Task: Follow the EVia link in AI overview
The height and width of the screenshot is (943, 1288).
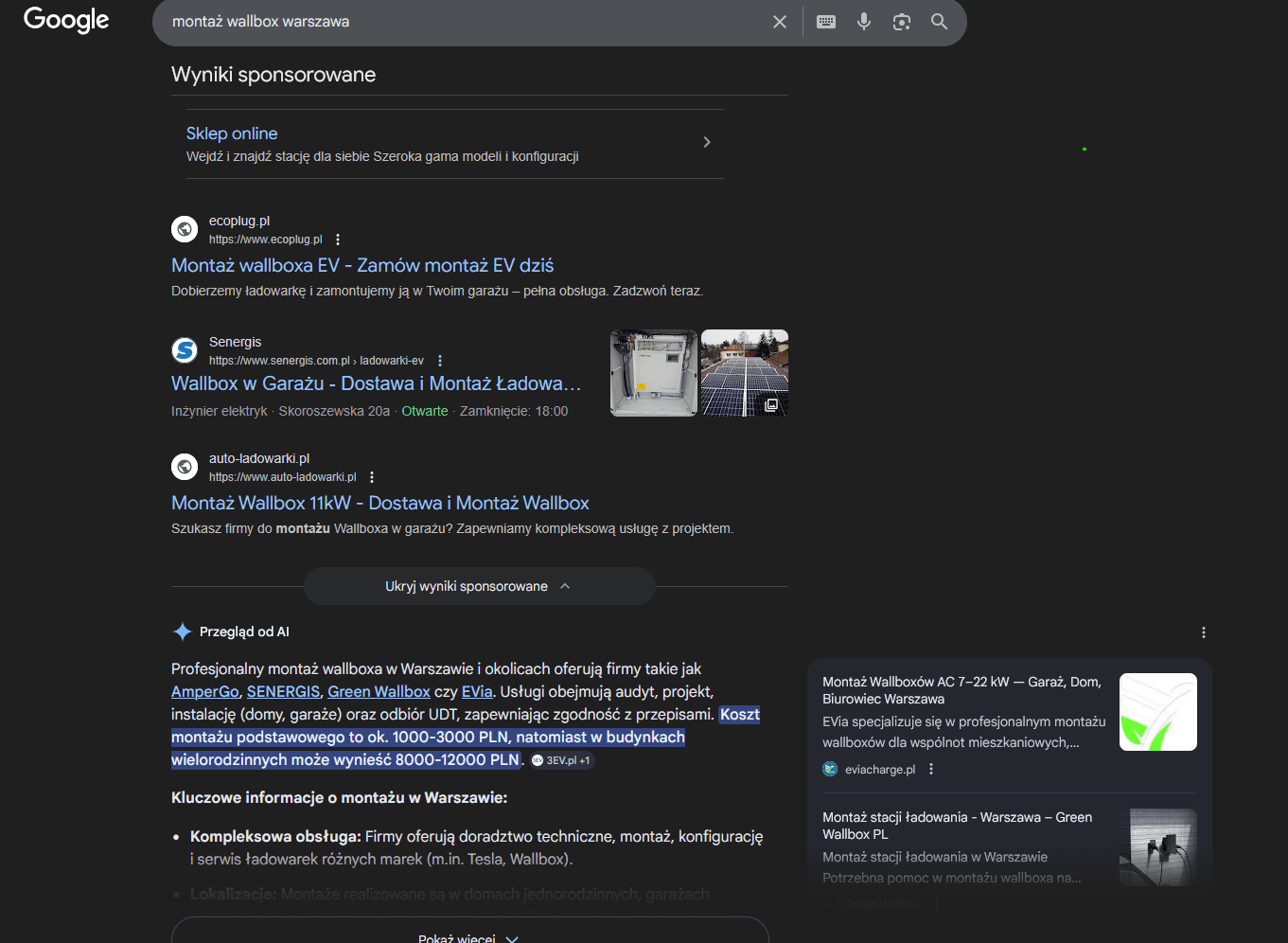Action: pyautogui.click(x=477, y=692)
